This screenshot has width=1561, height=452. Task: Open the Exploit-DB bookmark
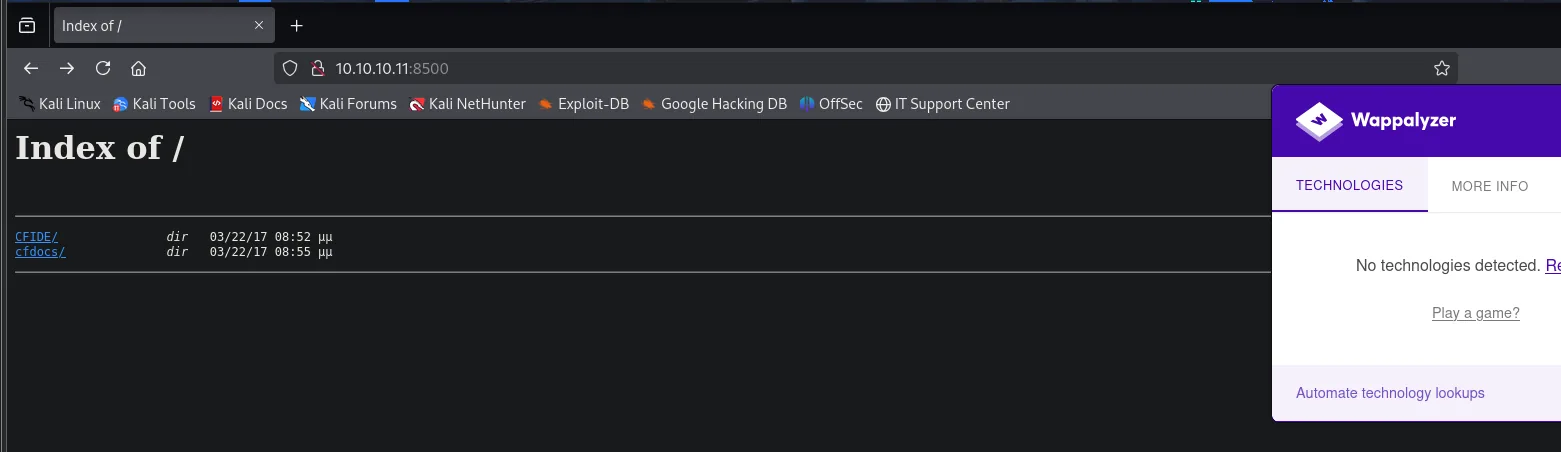coord(583,104)
